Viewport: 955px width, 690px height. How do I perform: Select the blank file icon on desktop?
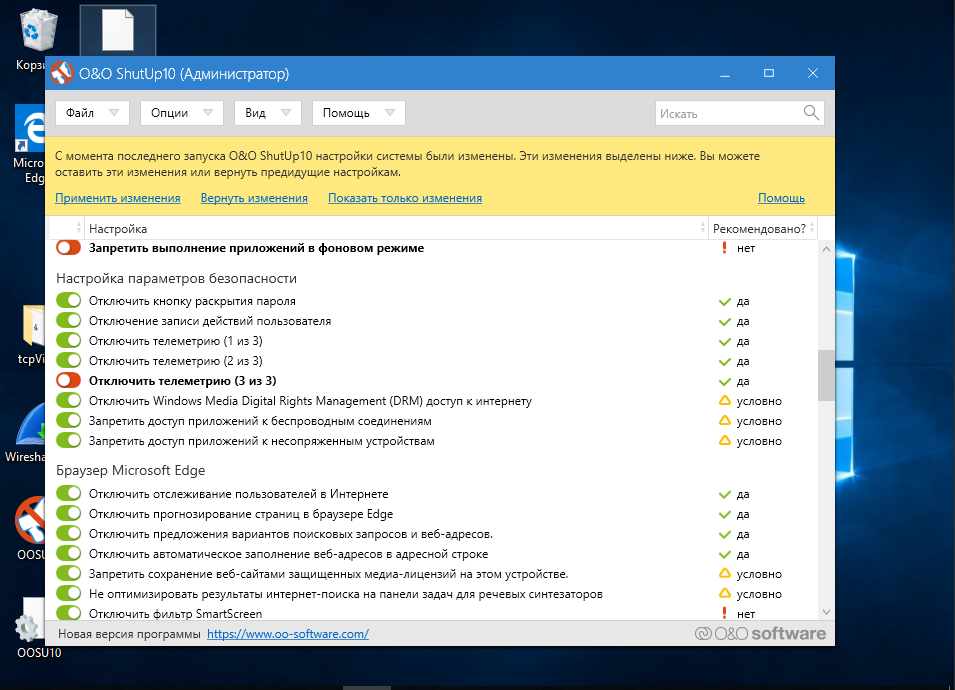(118, 30)
